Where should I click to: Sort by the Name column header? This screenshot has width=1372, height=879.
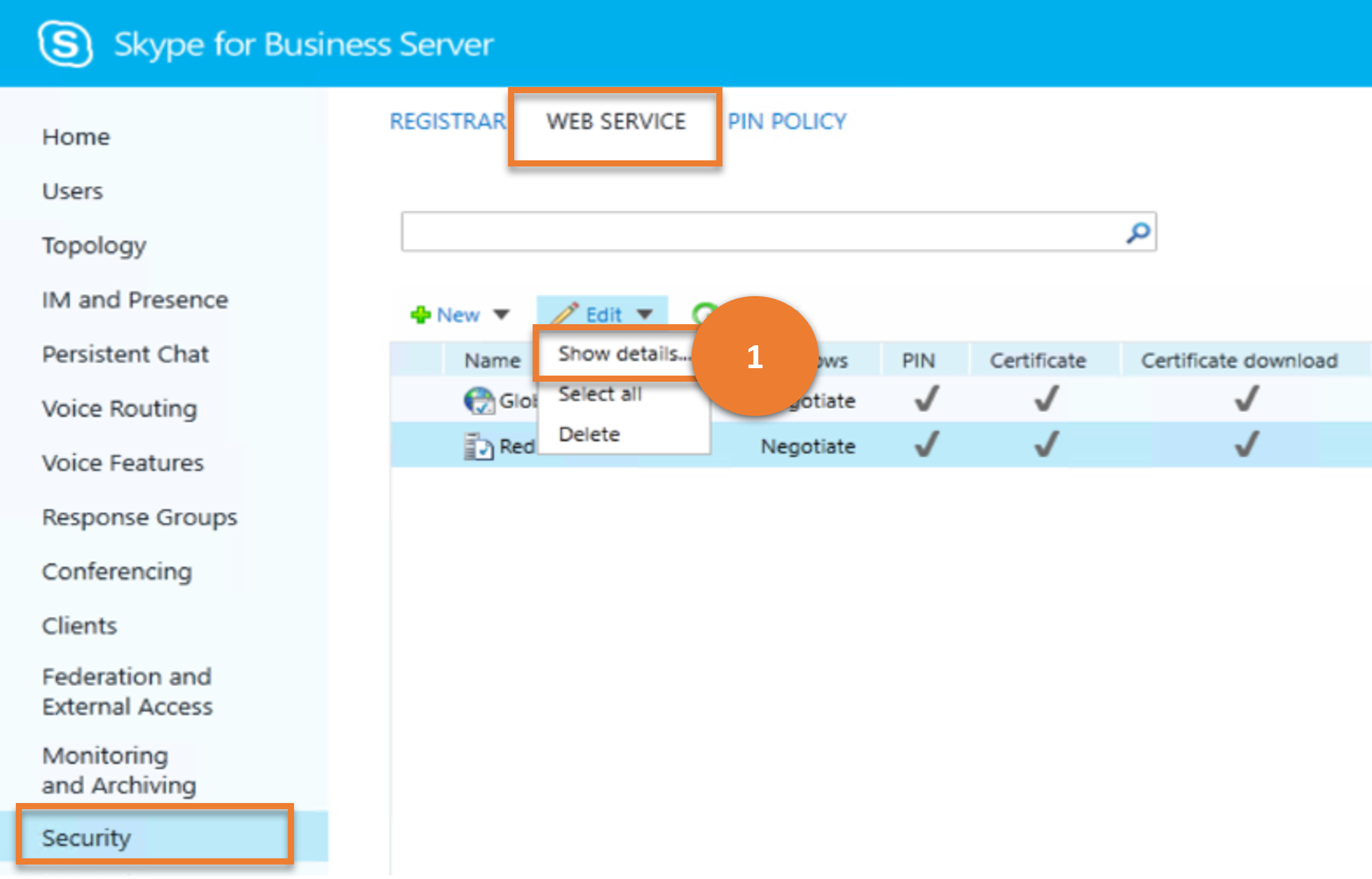(492, 361)
